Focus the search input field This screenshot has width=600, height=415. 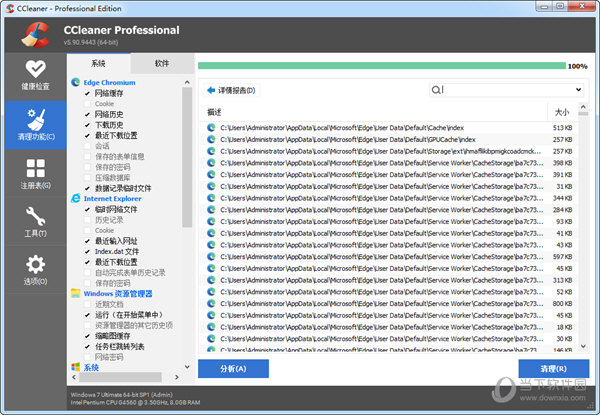pos(507,90)
